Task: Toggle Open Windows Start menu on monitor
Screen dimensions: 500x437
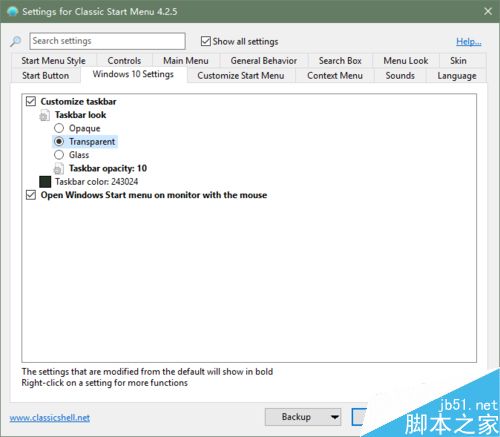Action: tap(31, 195)
